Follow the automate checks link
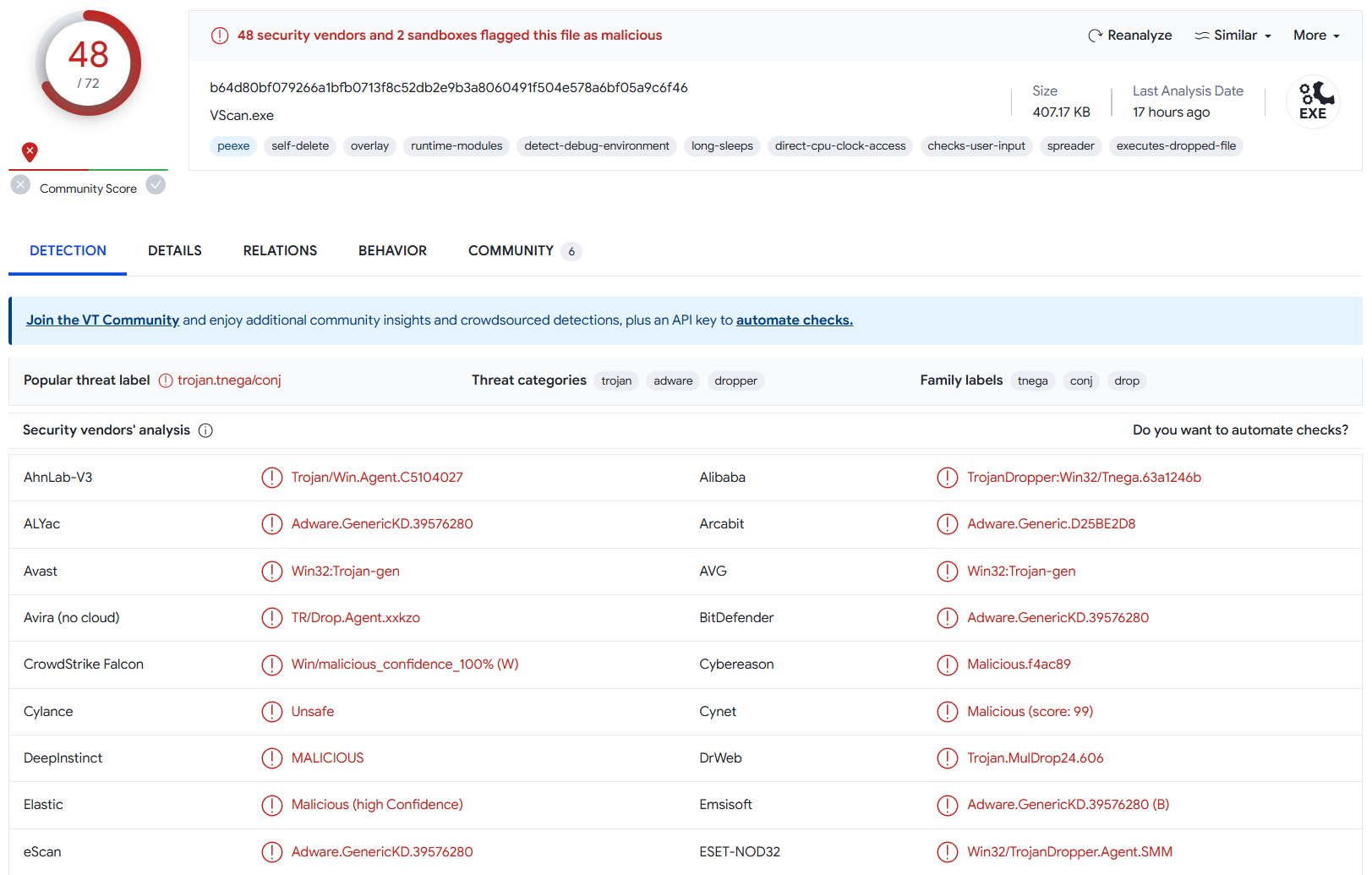This screenshot has height=875, width=1372. pos(794,320)
